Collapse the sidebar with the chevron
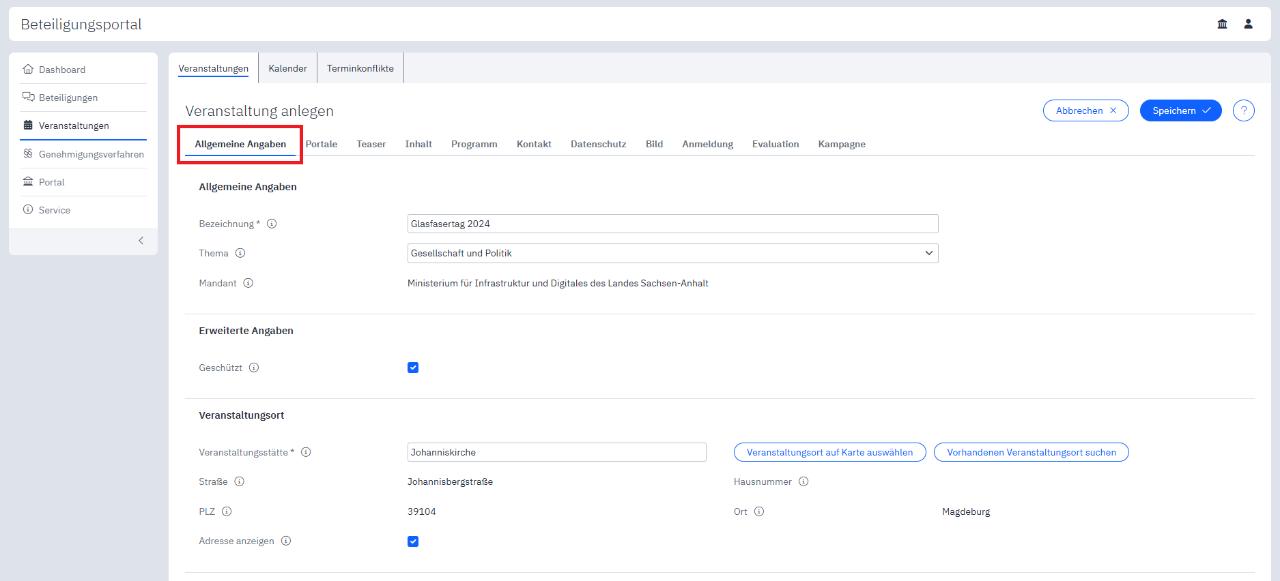The width and height of the screenshot is (1280, 581). click(141, 240)
